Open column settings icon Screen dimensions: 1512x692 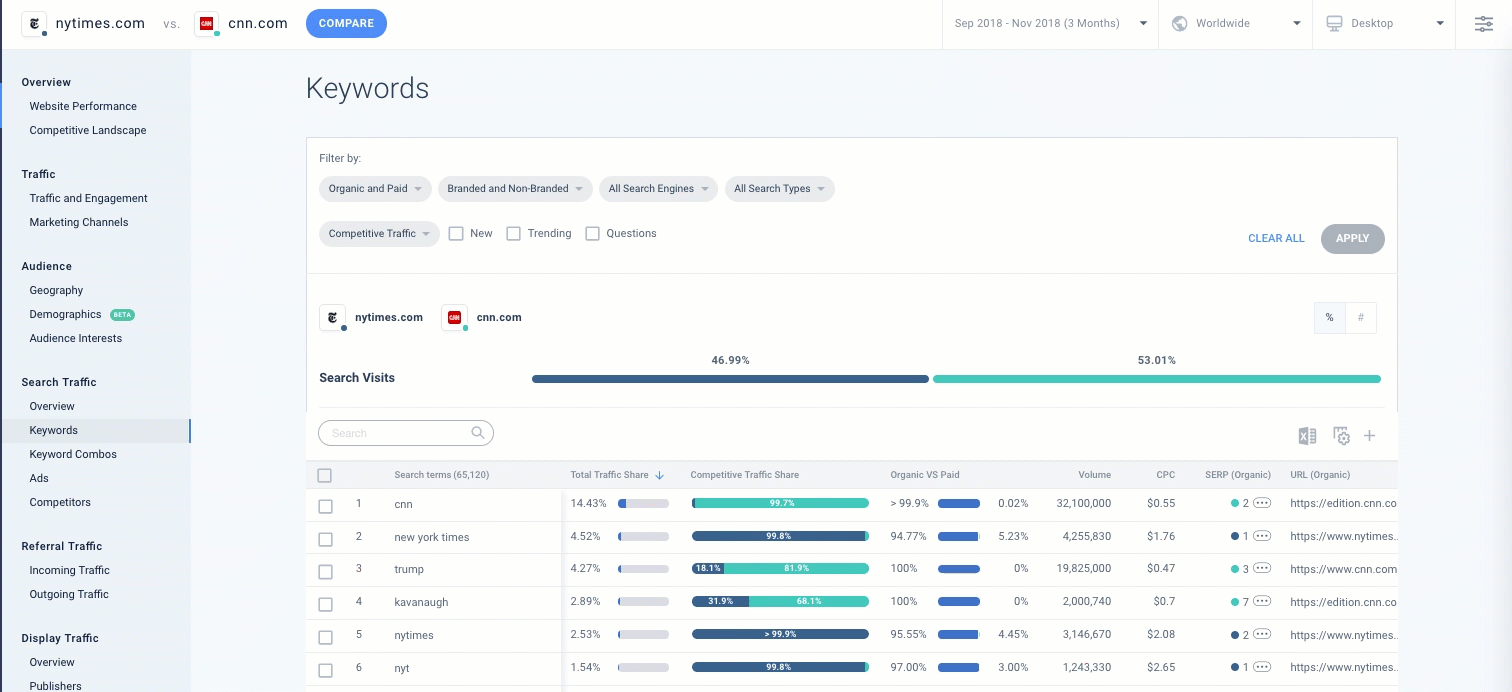point(1341,435)
